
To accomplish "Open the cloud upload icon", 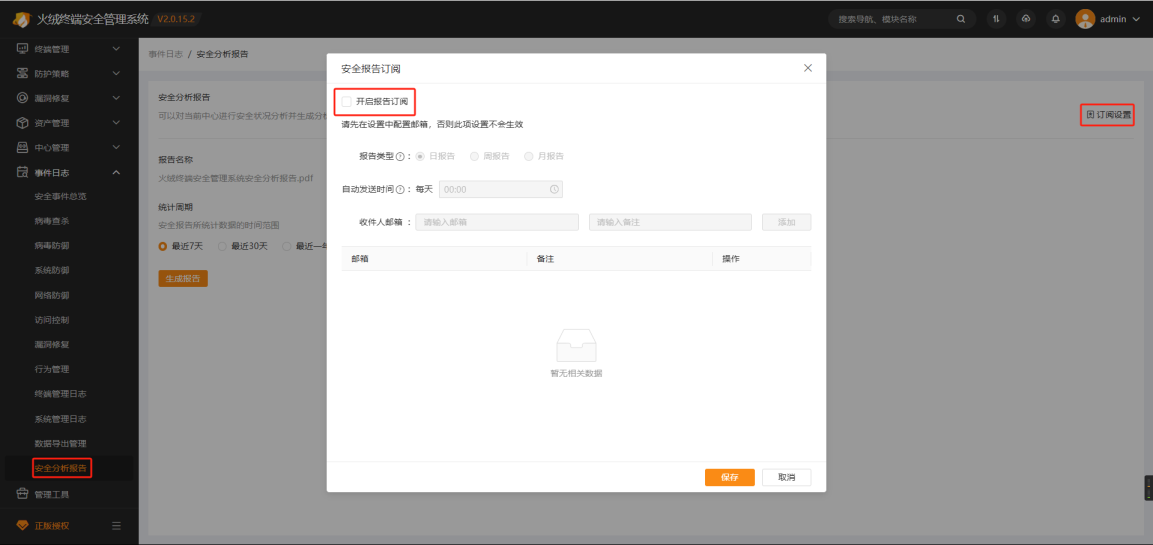I will [1026, 19].
